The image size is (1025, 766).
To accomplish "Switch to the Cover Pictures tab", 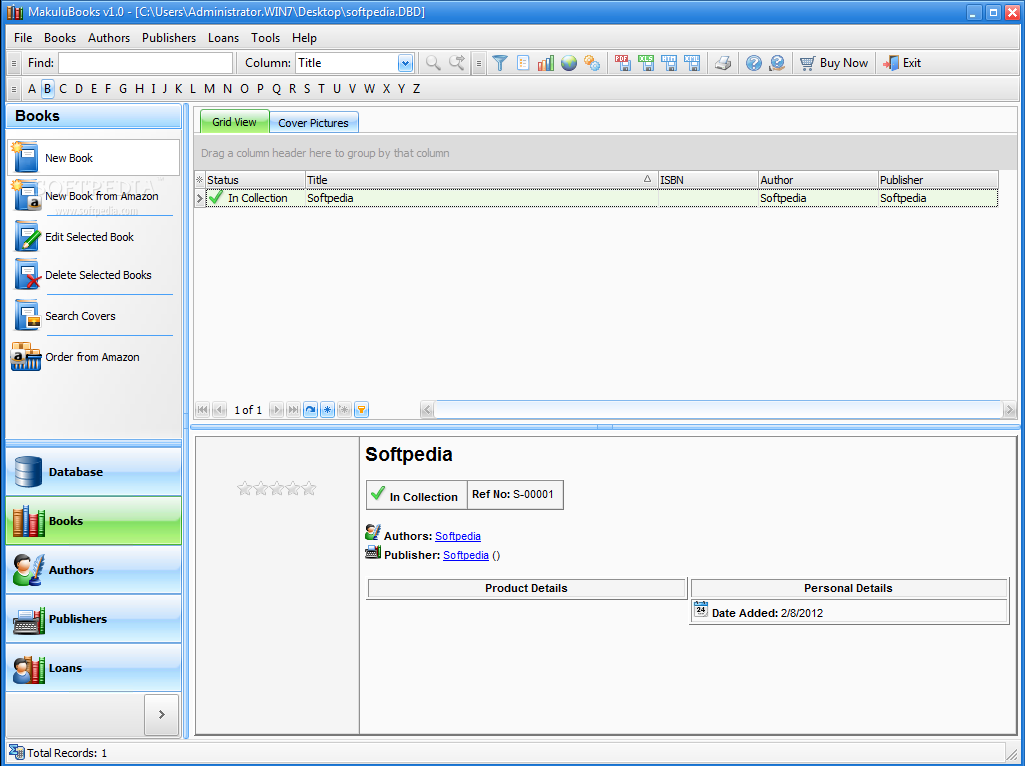I will click(313, 123).
